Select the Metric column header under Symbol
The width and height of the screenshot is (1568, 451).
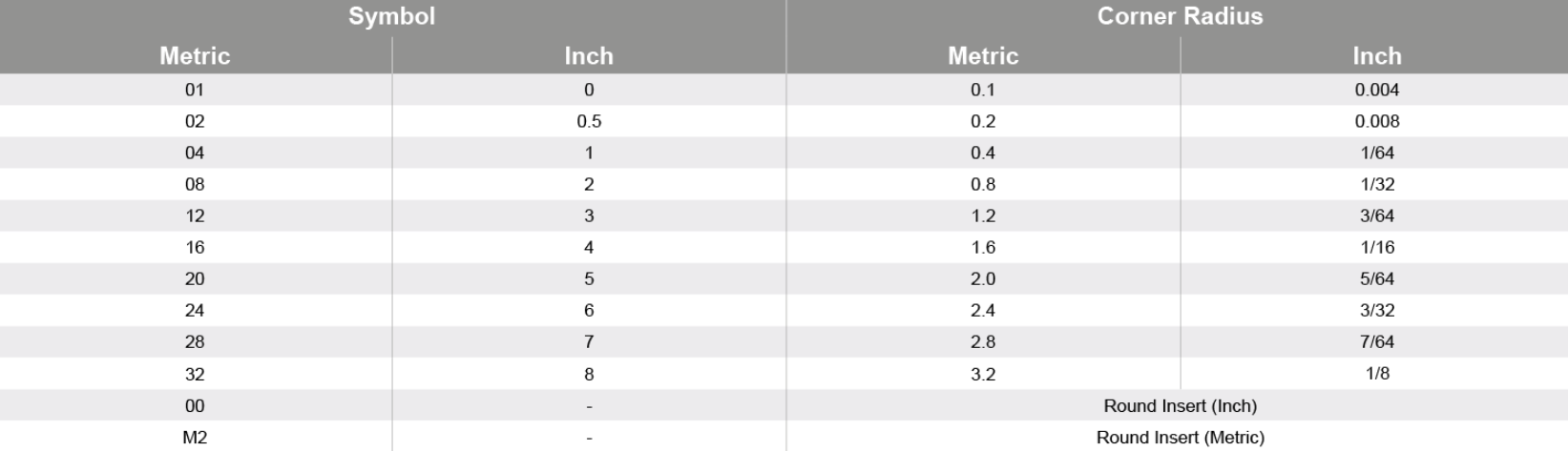click(196, 55)
